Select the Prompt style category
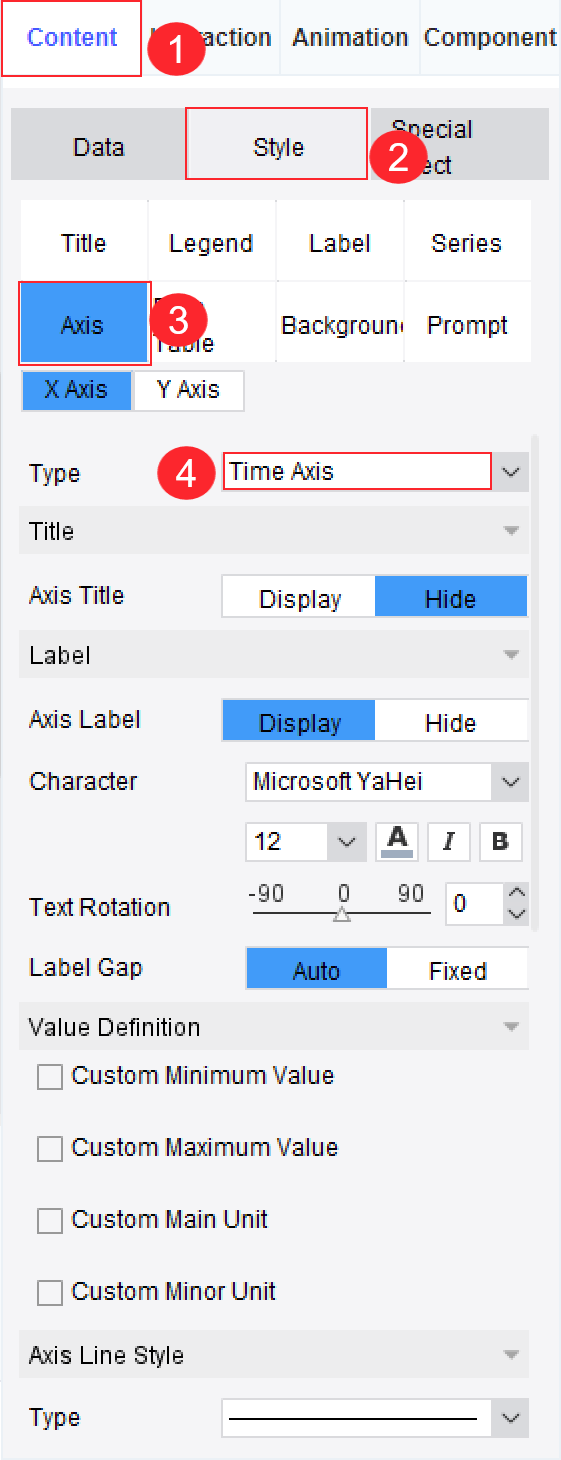Viewport: 561px width, 1460px height. (467, 325)
